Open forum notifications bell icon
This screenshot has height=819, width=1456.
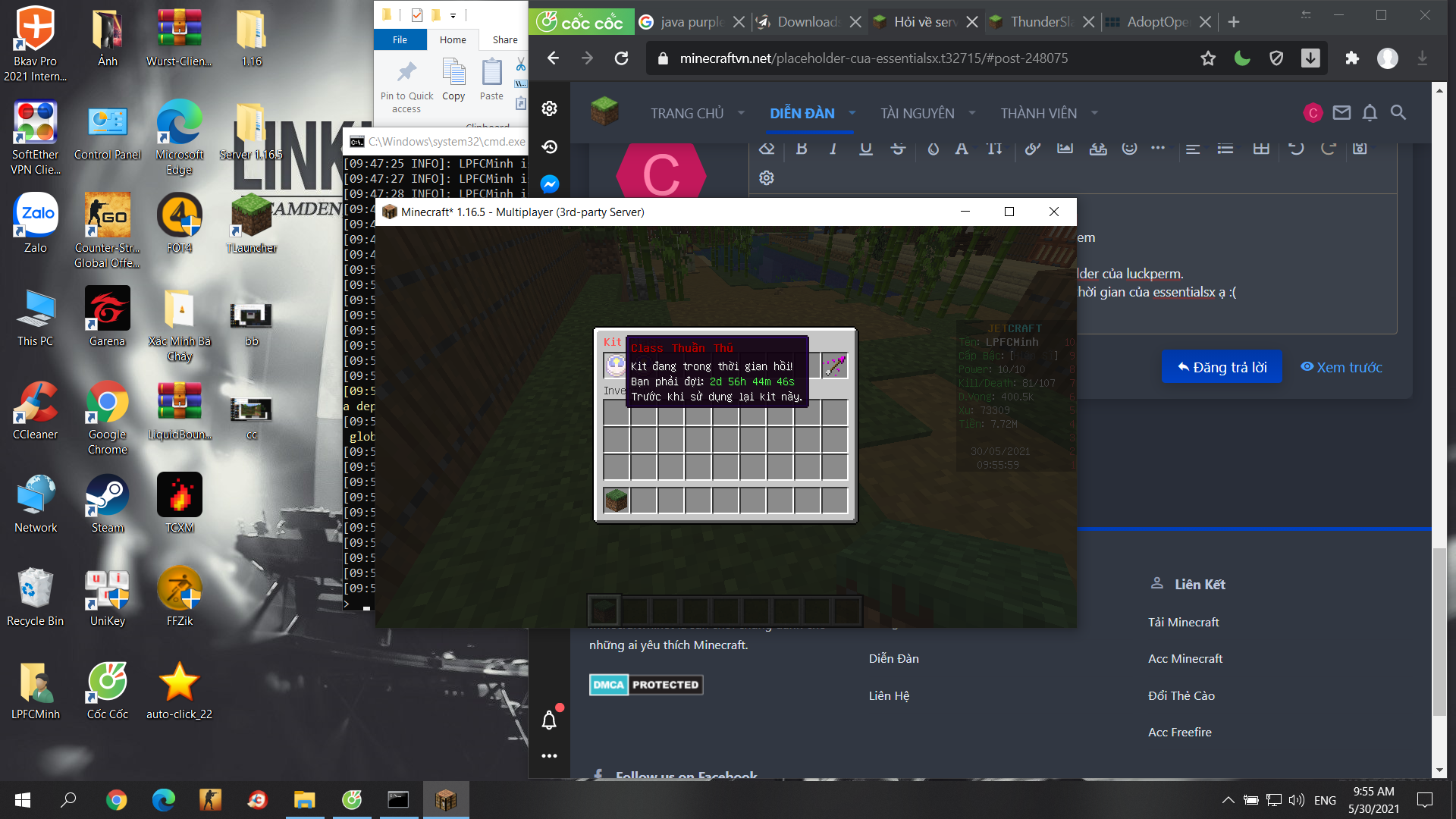click(1370, 113)
